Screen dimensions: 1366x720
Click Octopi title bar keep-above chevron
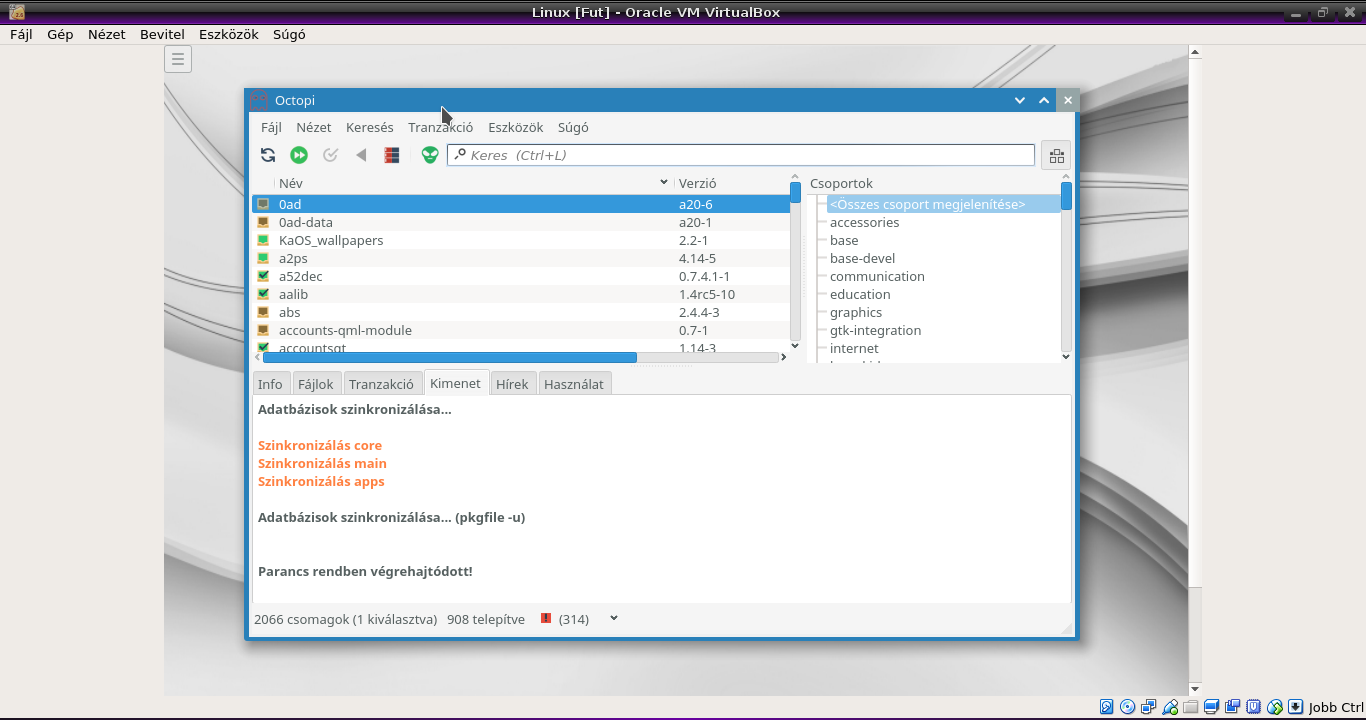point(1044,100)
